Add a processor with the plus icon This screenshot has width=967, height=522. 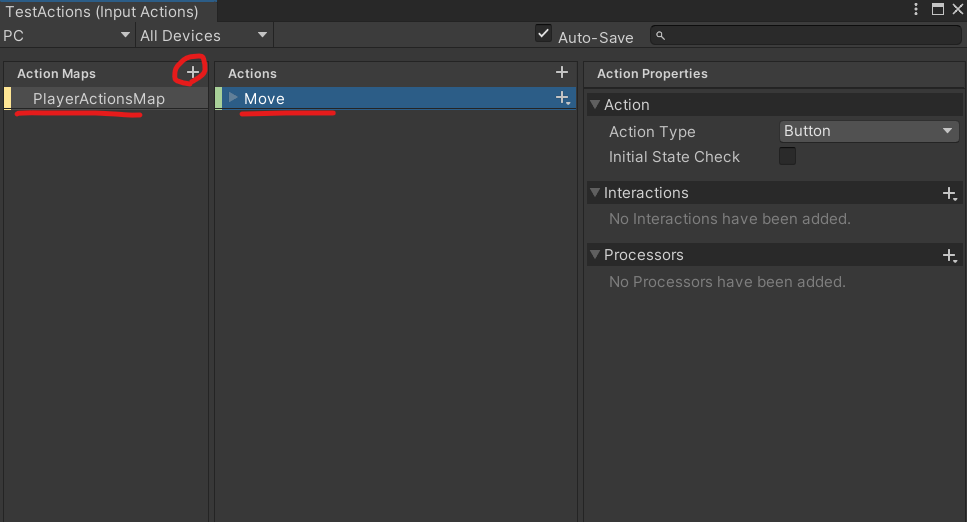point(950,255)
